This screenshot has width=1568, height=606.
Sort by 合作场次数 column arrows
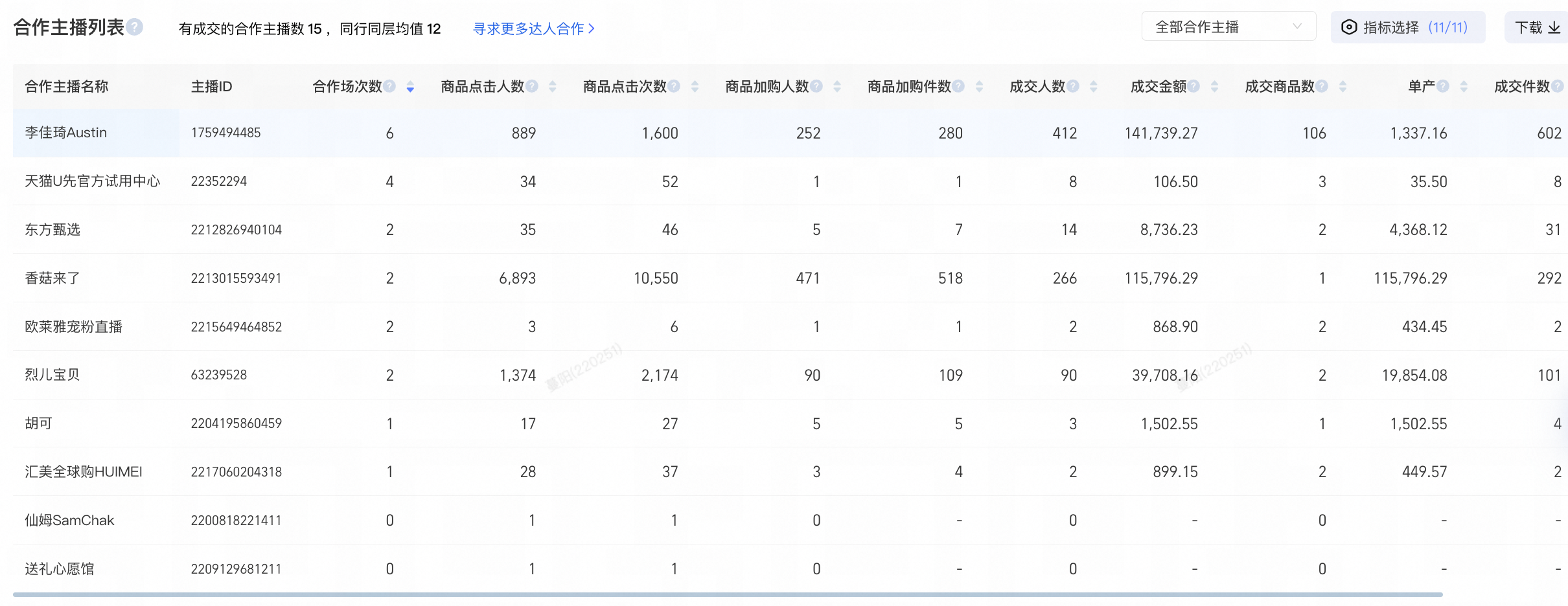point(410,87)
